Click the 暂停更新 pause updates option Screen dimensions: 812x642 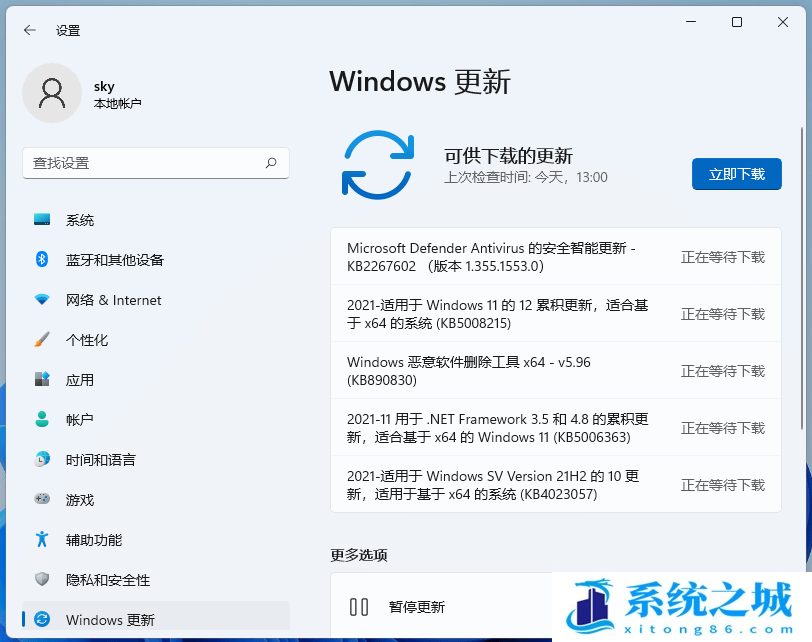coord(413,605)
